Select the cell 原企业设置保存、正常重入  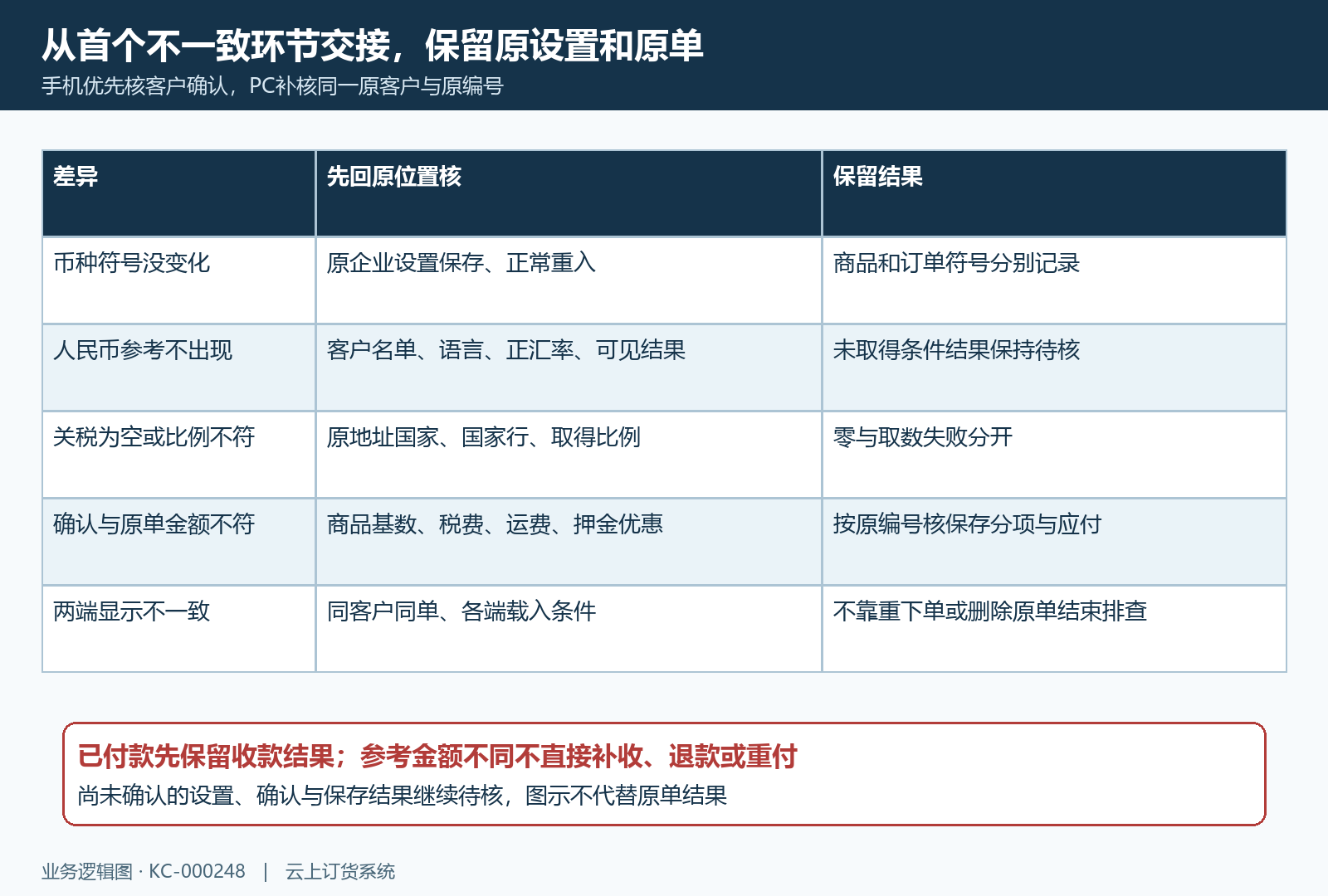tap(569, 280)
